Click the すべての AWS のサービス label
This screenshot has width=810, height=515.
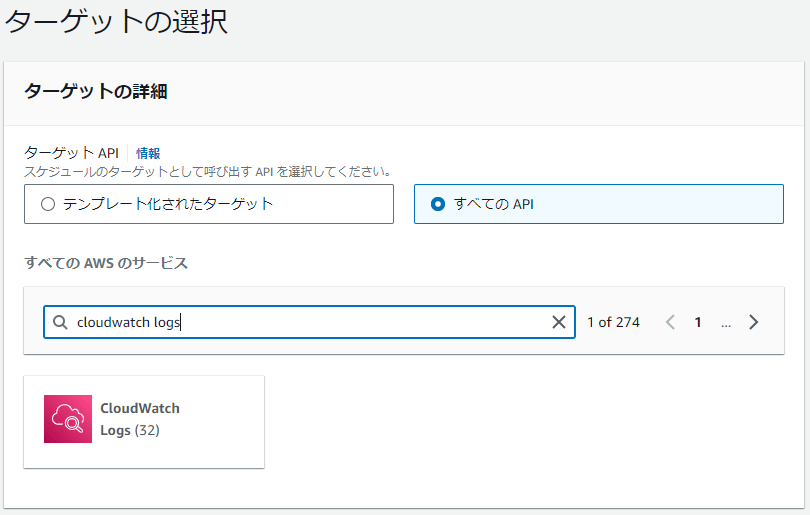[x=106, y=263]
